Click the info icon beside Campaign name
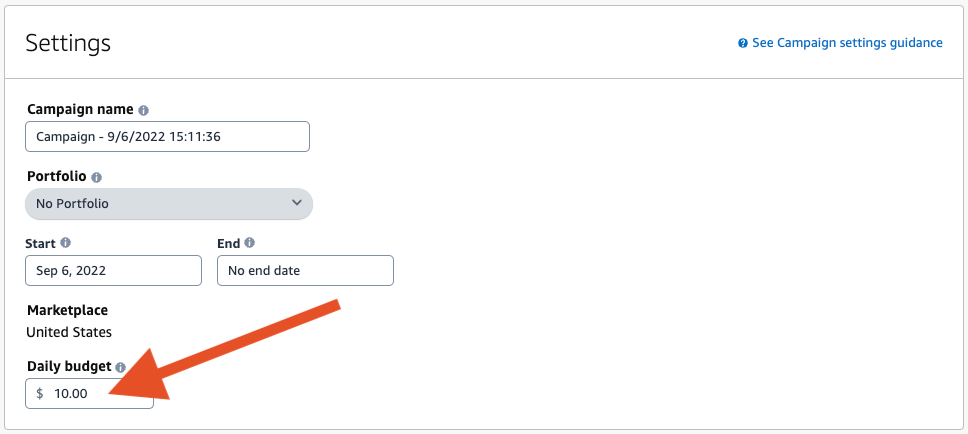Viewport: 968px width, 434px height. 143,111
